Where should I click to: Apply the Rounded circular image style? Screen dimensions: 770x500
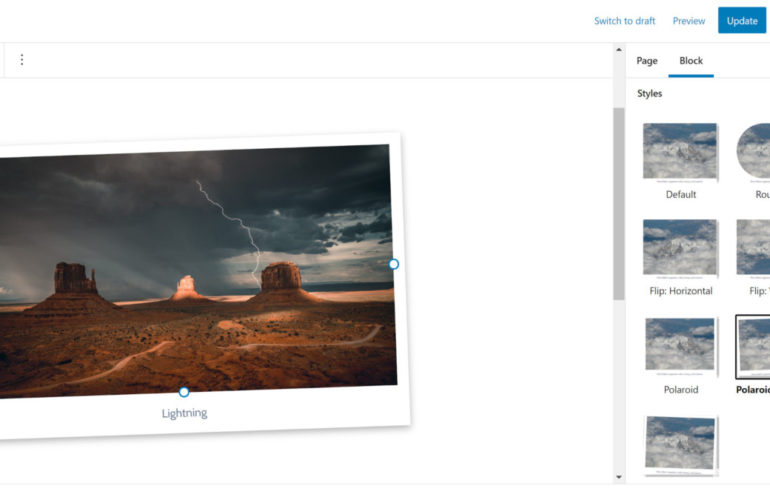click(754, 152)
